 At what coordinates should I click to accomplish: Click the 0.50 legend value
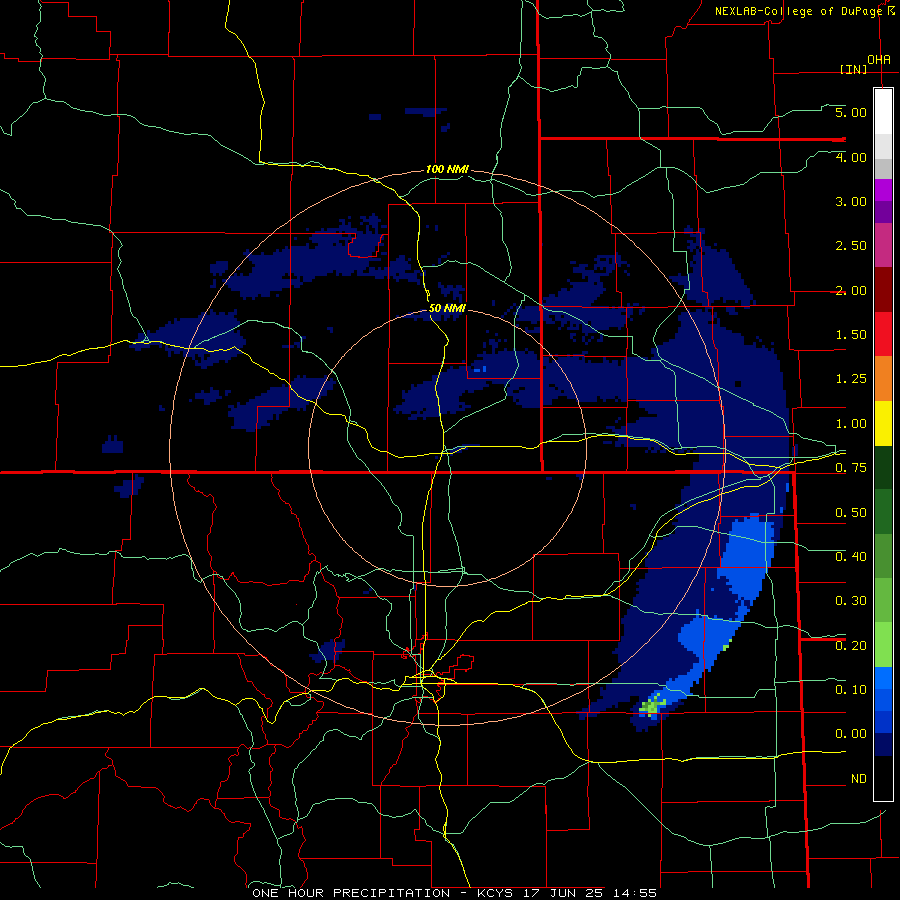(851, 513)
